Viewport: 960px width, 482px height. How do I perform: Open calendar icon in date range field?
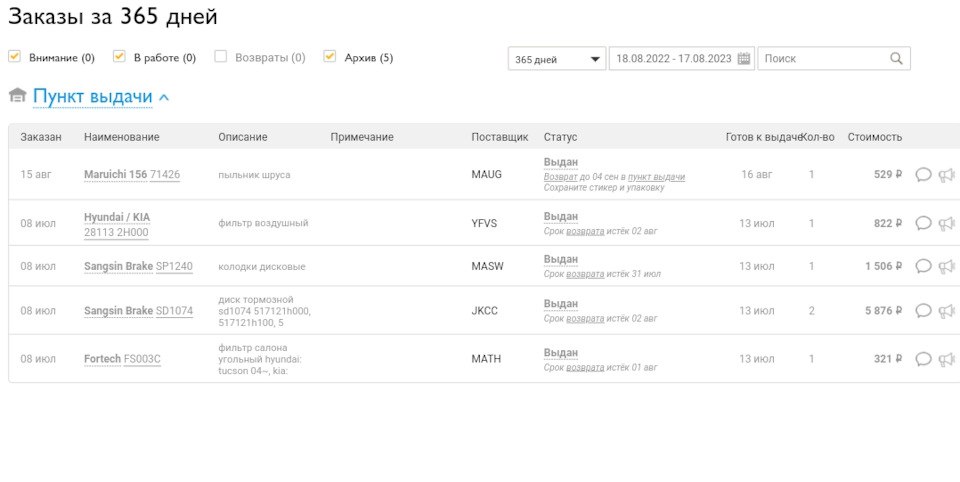point(744,59)
